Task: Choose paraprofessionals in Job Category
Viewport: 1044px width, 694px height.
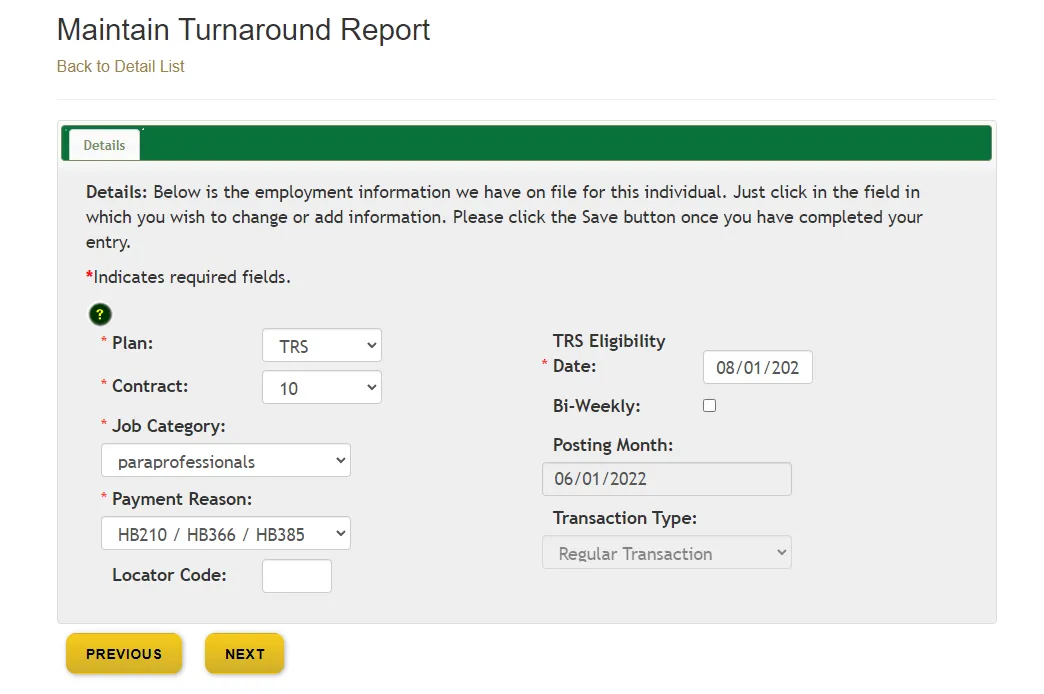Action: 225,460
